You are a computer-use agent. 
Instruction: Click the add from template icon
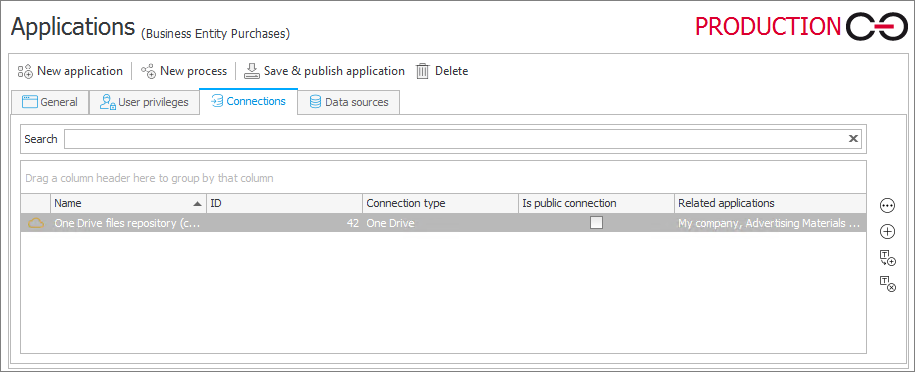tap(887, 258)
